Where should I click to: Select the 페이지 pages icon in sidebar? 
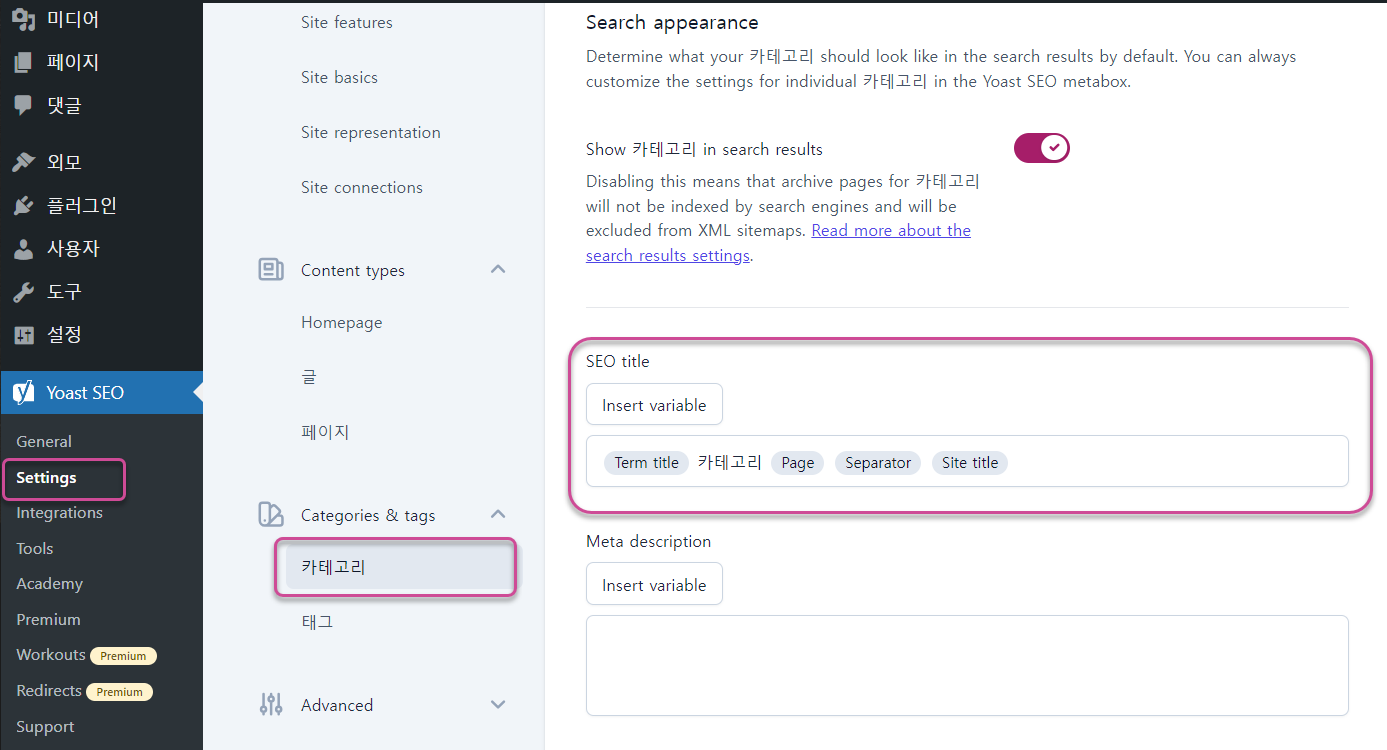pos(24,61)
